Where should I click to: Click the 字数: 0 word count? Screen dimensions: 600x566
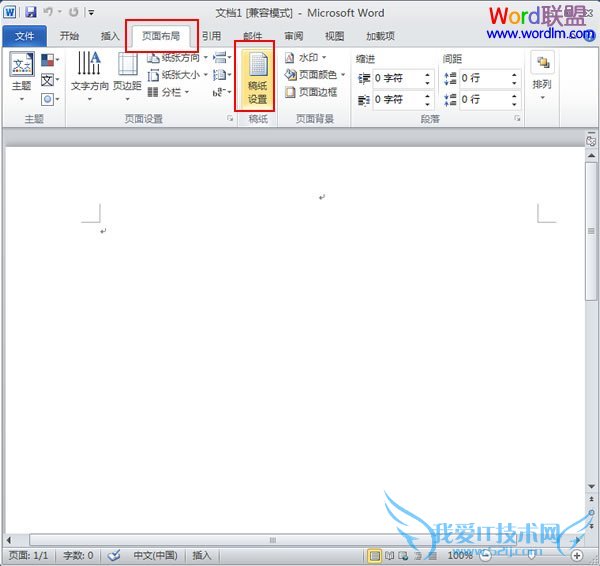click(78, 555)
